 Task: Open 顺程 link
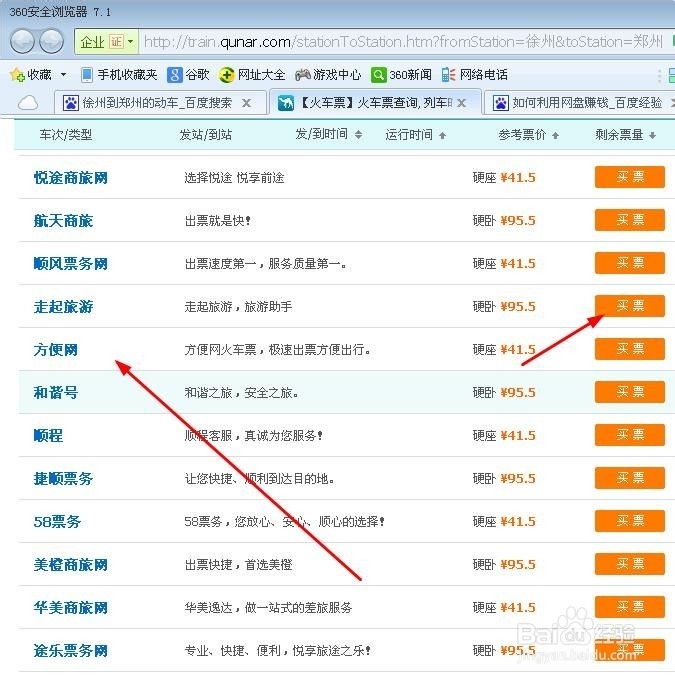tap(48, 436)
